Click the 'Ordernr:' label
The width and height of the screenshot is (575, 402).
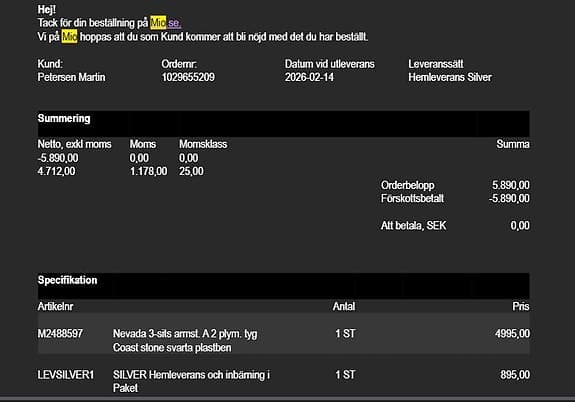coord(179,64)
